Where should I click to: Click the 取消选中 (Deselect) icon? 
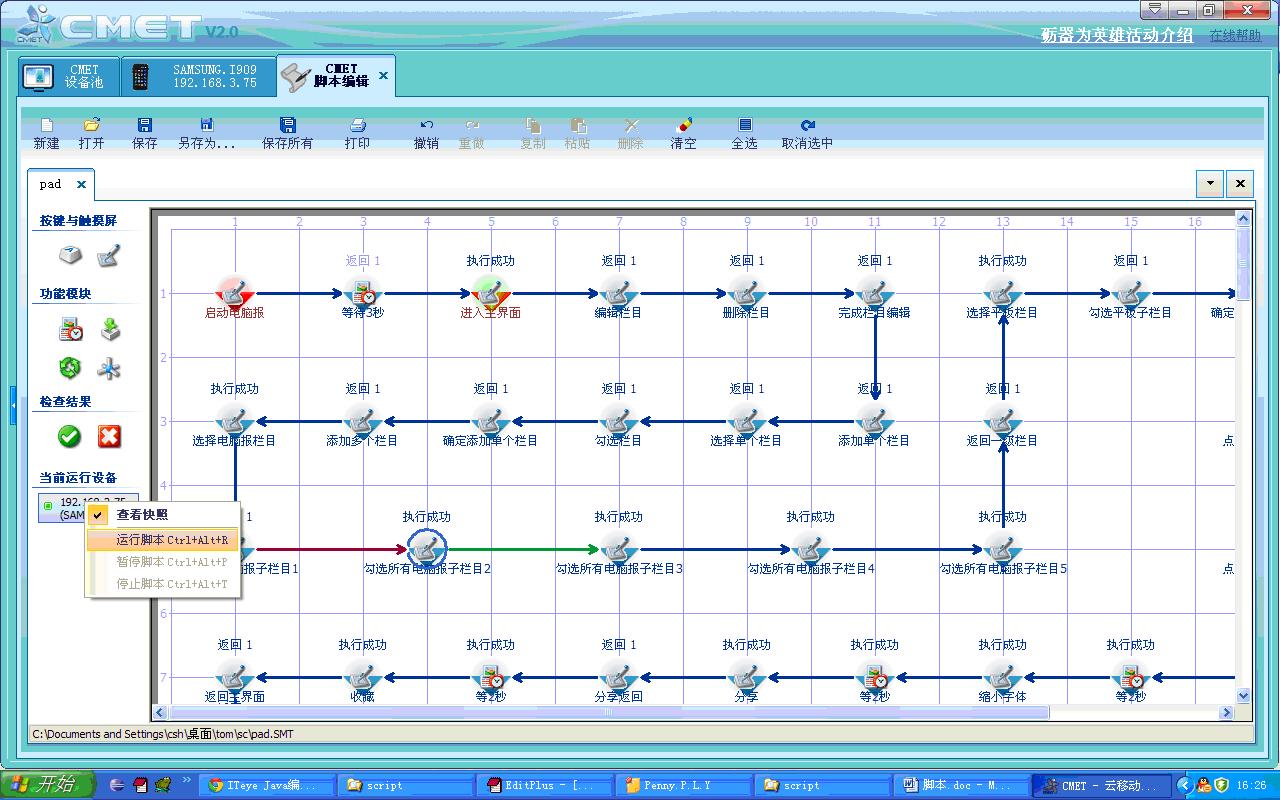point(808,125)
